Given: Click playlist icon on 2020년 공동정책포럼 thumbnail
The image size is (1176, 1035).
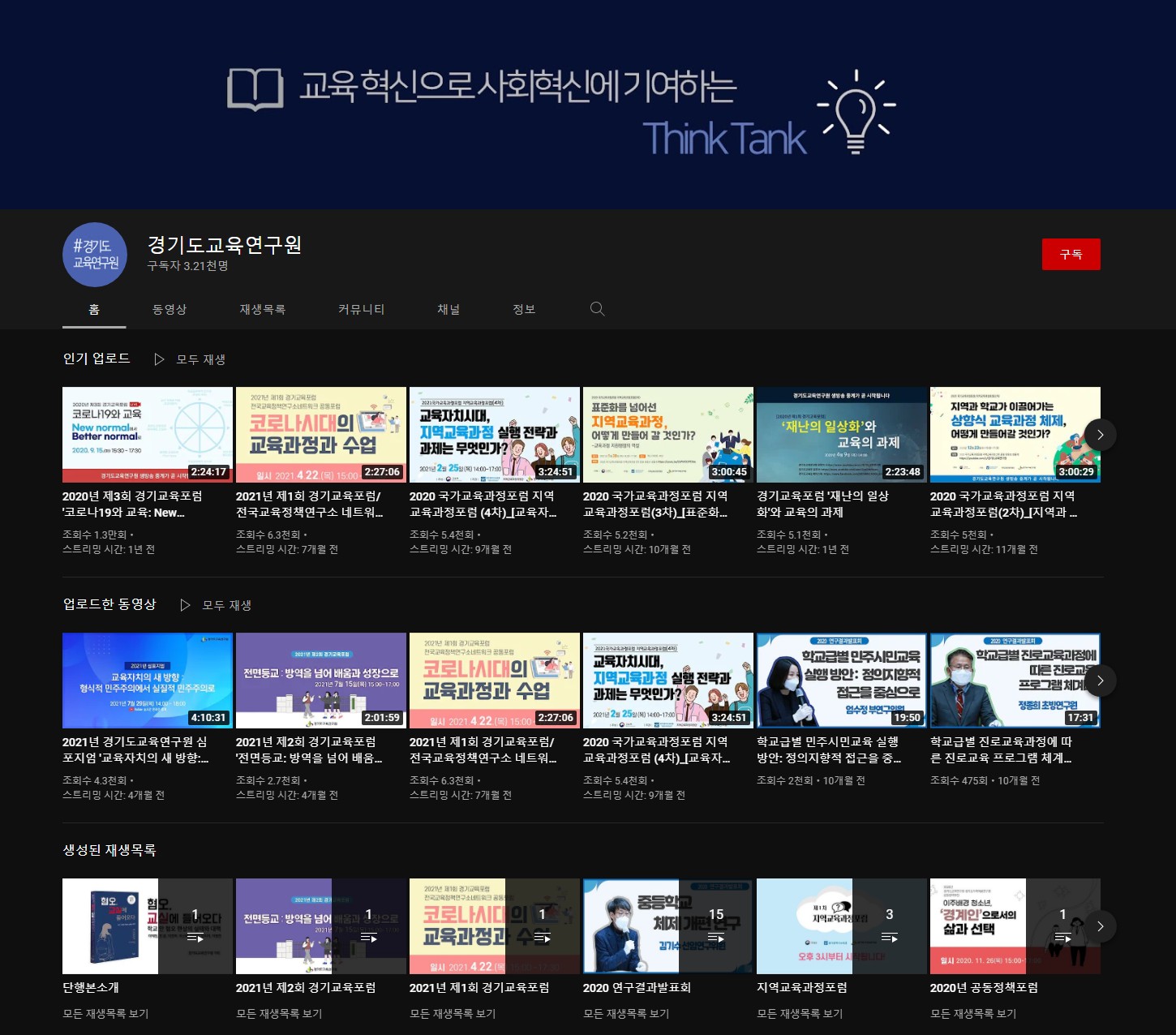Looking at the screenshot, I should click(x=1063, y=938).
